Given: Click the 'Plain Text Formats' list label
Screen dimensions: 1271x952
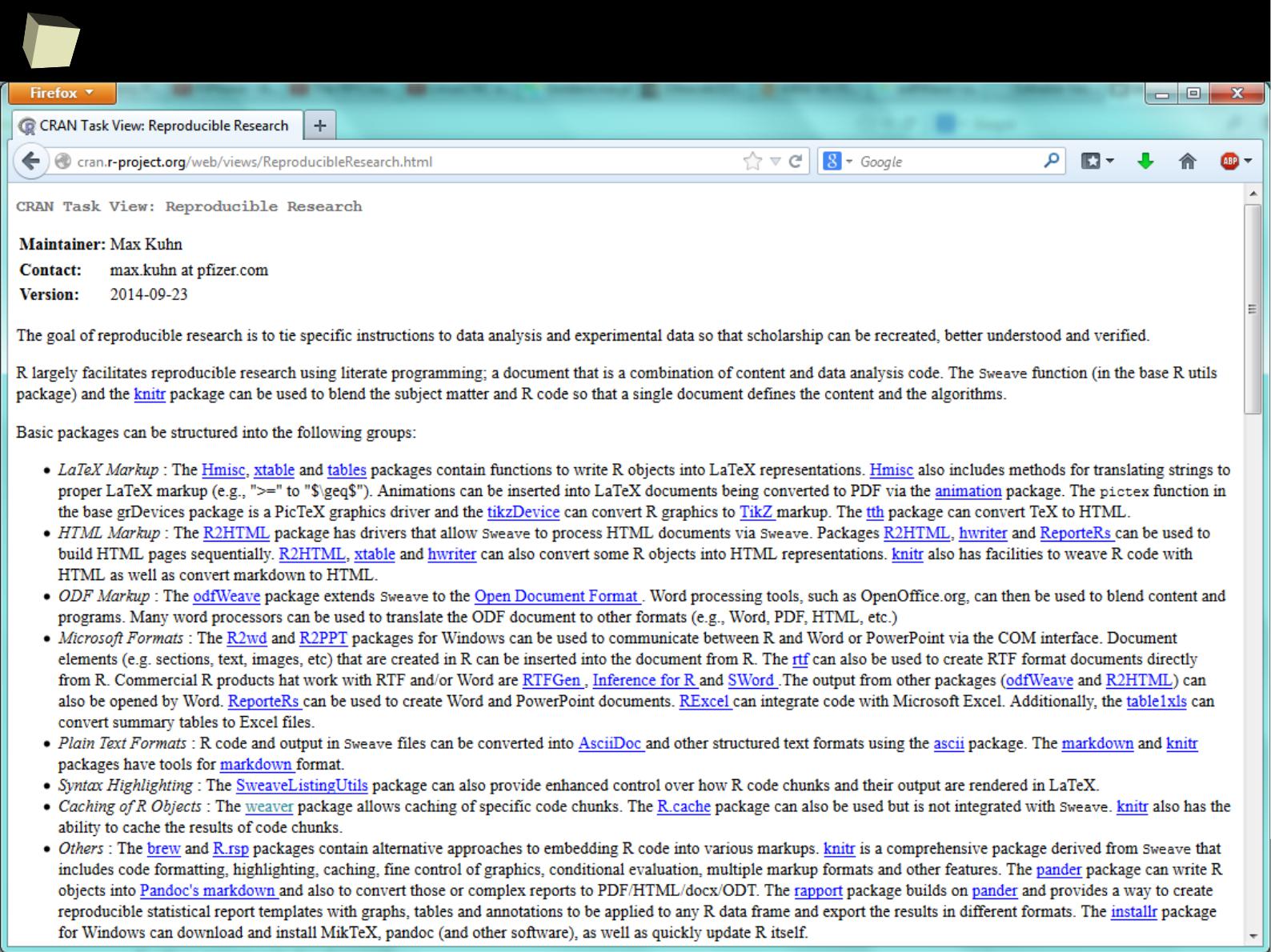Looking at the screenshot, I should click(122, 743).
